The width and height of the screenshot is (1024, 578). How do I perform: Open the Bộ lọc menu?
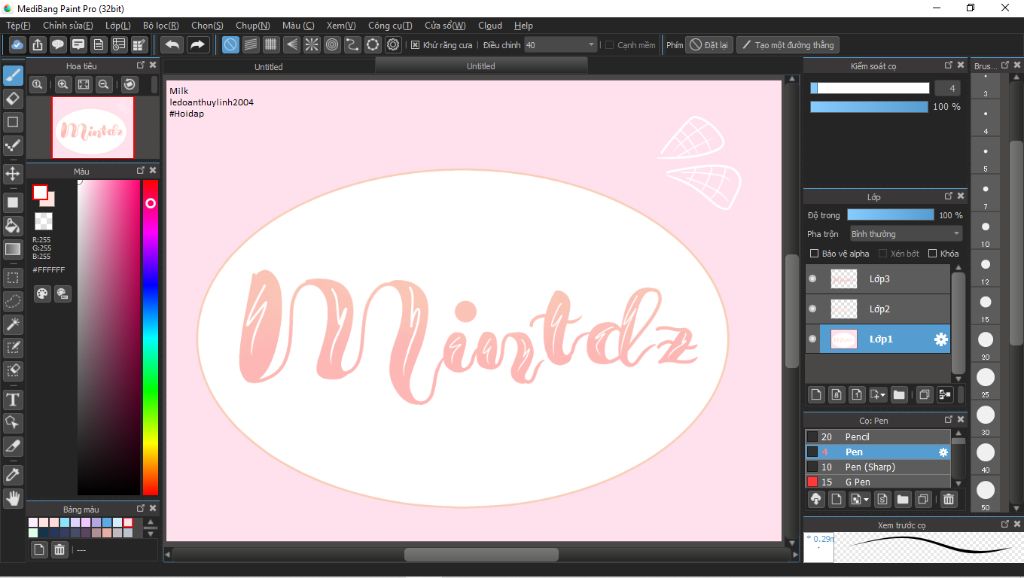tap(160, 25)
